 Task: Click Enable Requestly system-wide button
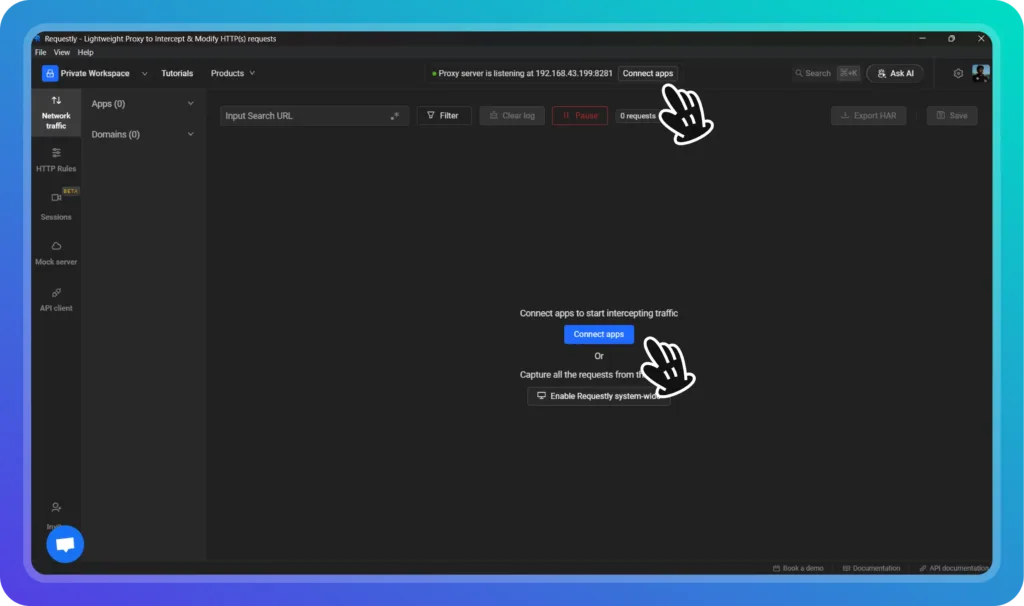pyautogui.click(x=599, y=396)
